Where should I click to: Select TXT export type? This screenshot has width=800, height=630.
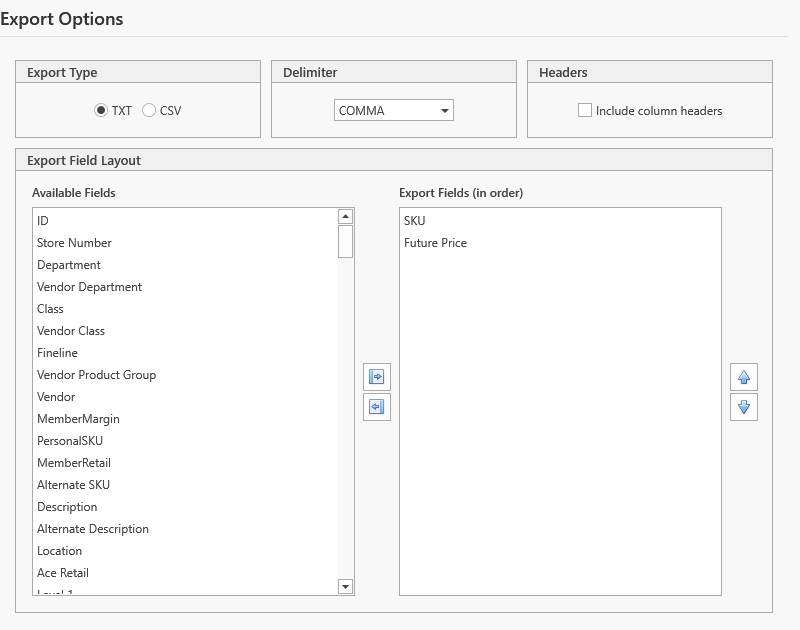tap(101, 110)
